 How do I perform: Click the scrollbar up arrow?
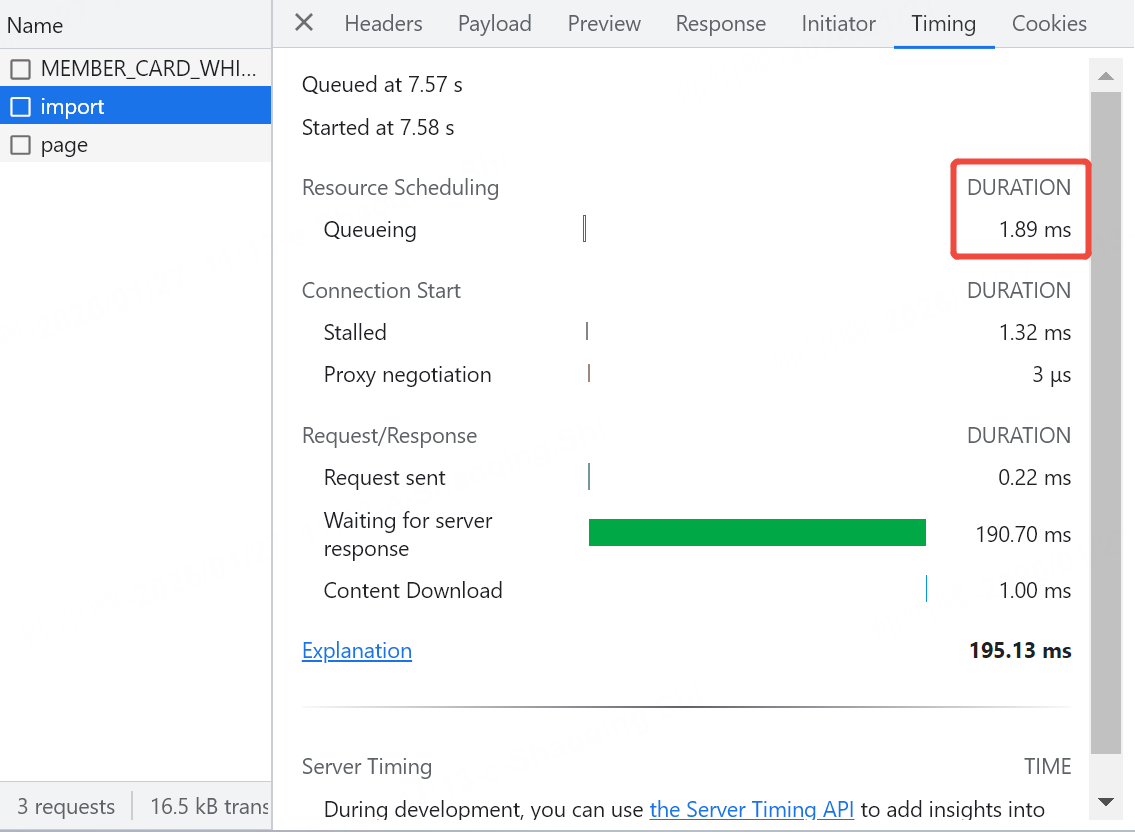(x=1105, y=76)
